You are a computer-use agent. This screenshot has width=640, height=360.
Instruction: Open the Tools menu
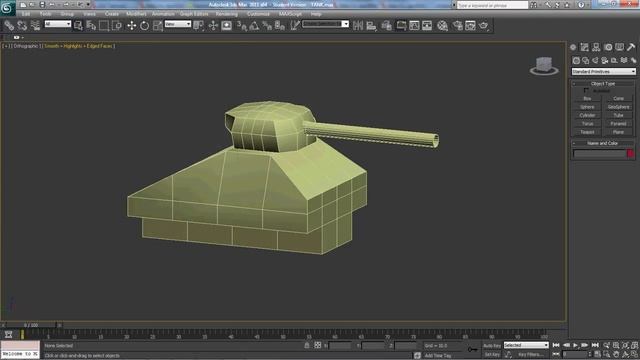tap(45, 14)
